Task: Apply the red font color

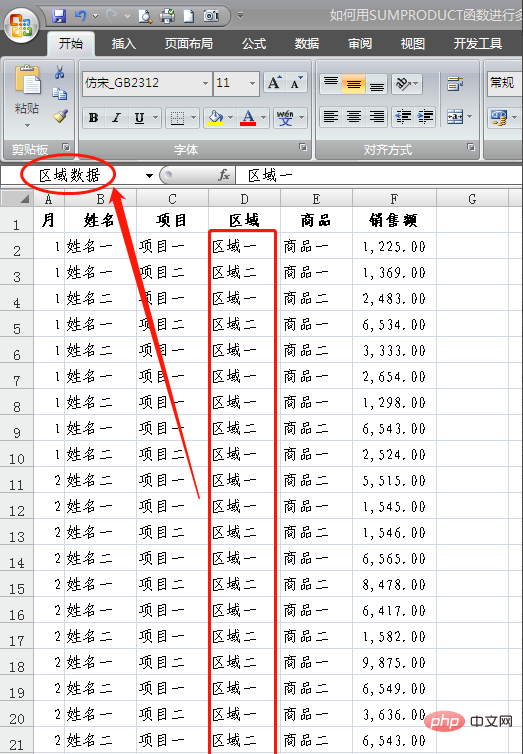Action: [248, 117]
